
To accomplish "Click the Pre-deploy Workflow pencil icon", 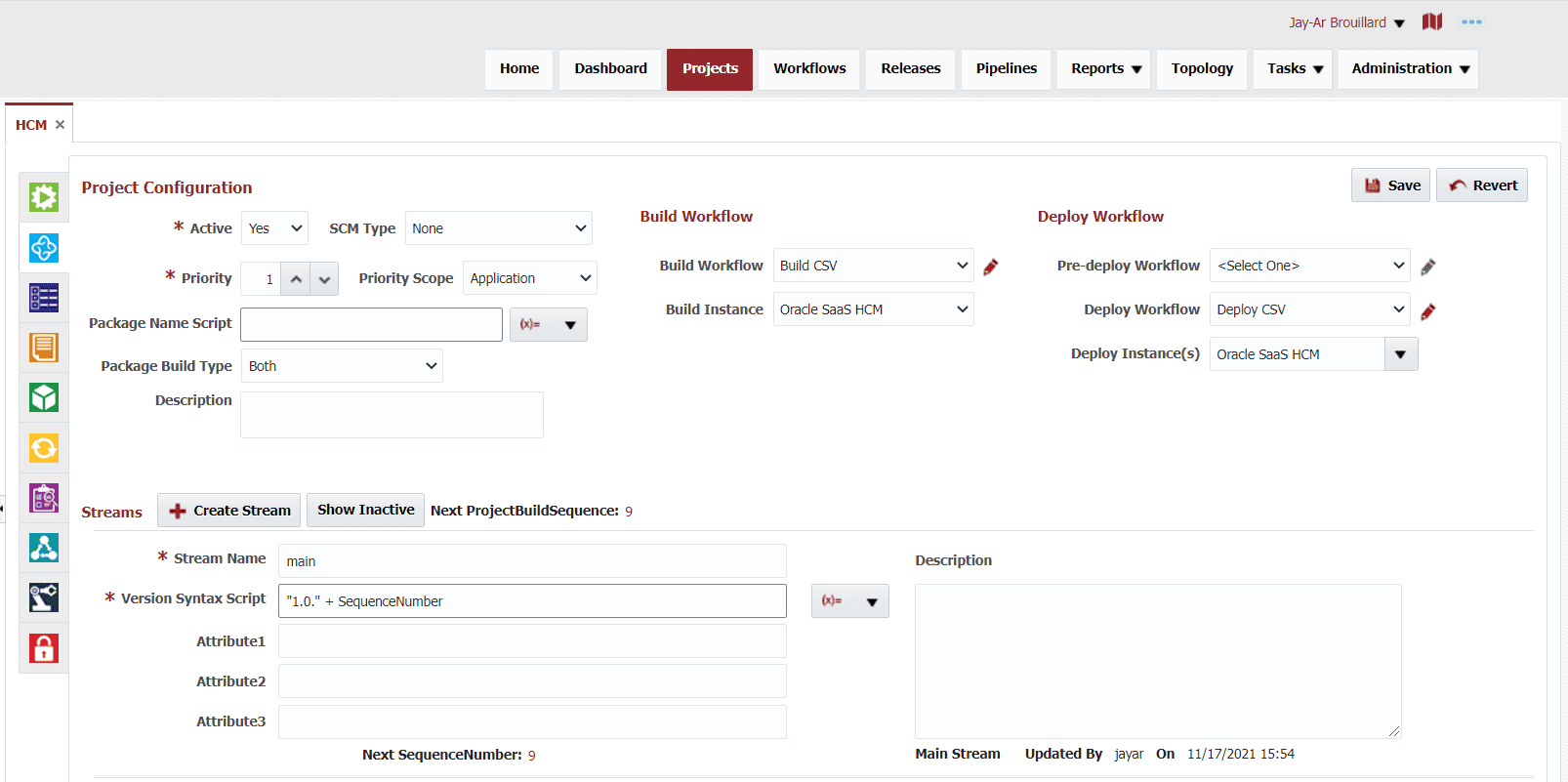I will pos(1427,267).
